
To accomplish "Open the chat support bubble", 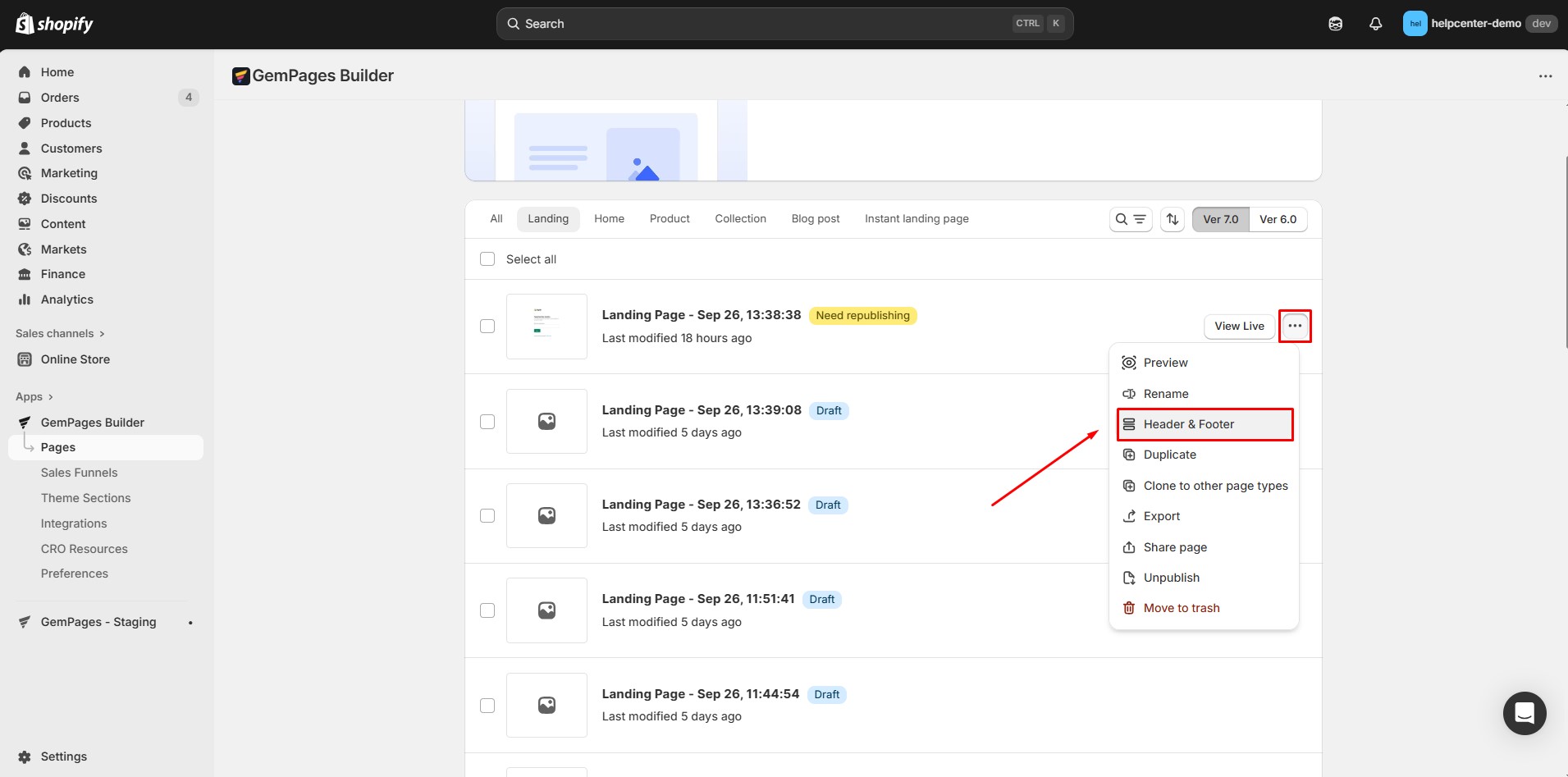I will 1524,713.
